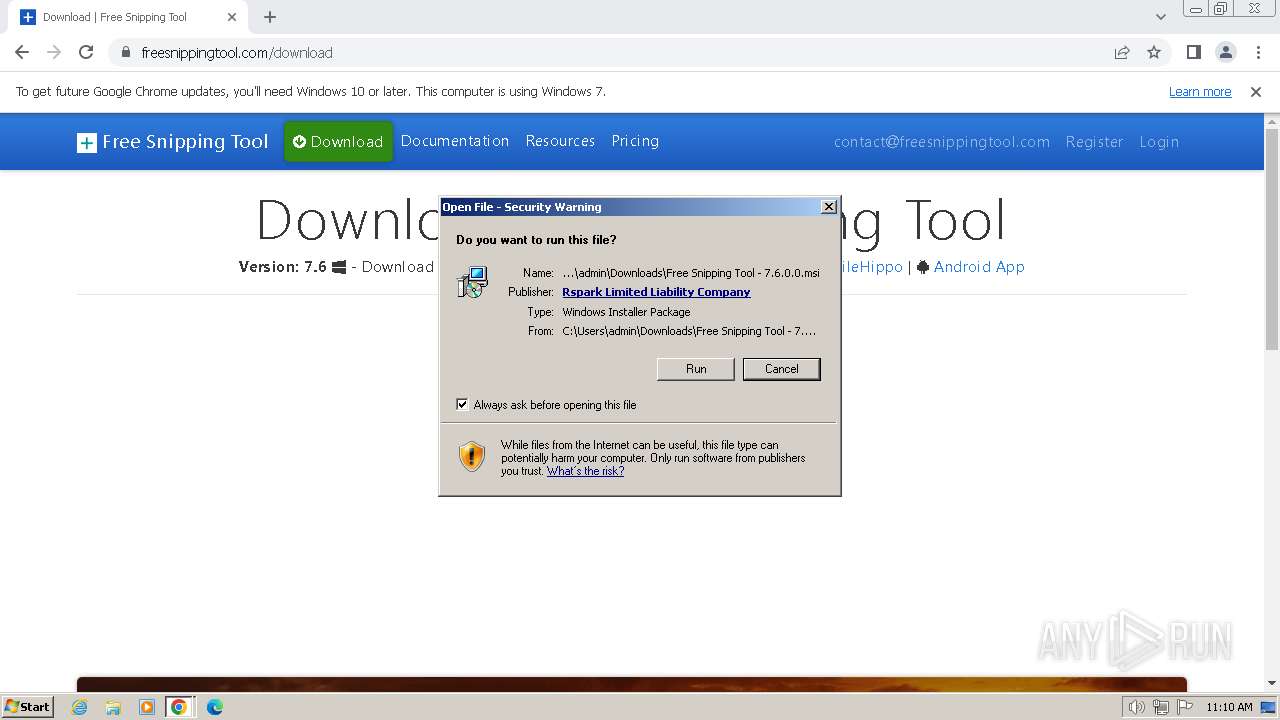
Task: Reload the page with the refresh icon
Action: pos(86,52)
